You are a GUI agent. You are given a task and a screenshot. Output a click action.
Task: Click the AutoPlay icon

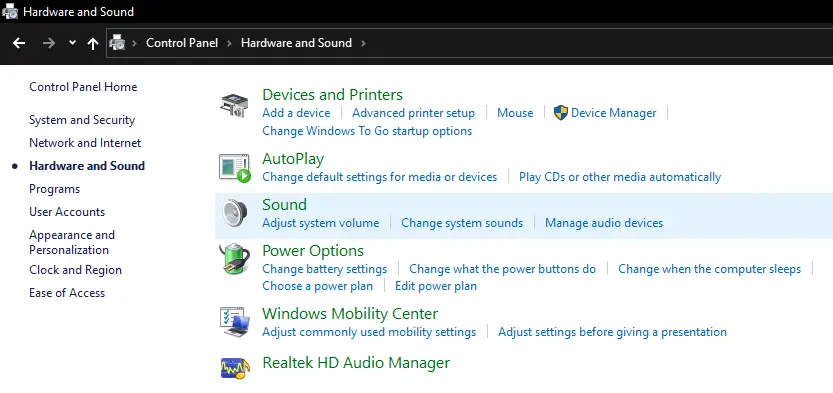pyautogui.click(x=234, y=168)
